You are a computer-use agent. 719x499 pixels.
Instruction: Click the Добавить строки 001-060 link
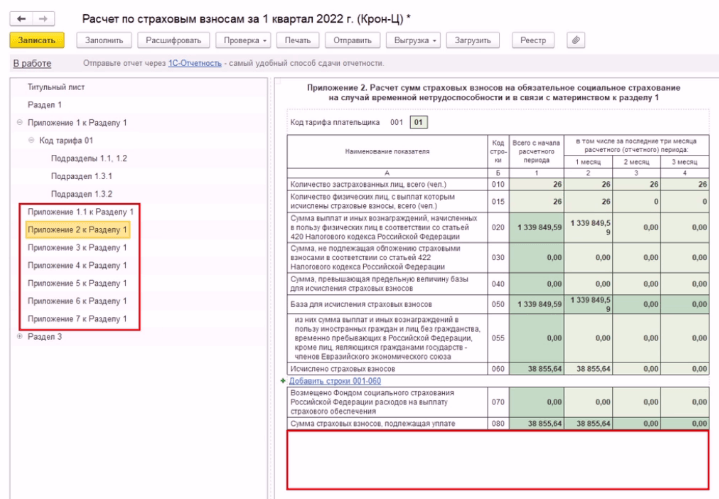tap(333, 382)
